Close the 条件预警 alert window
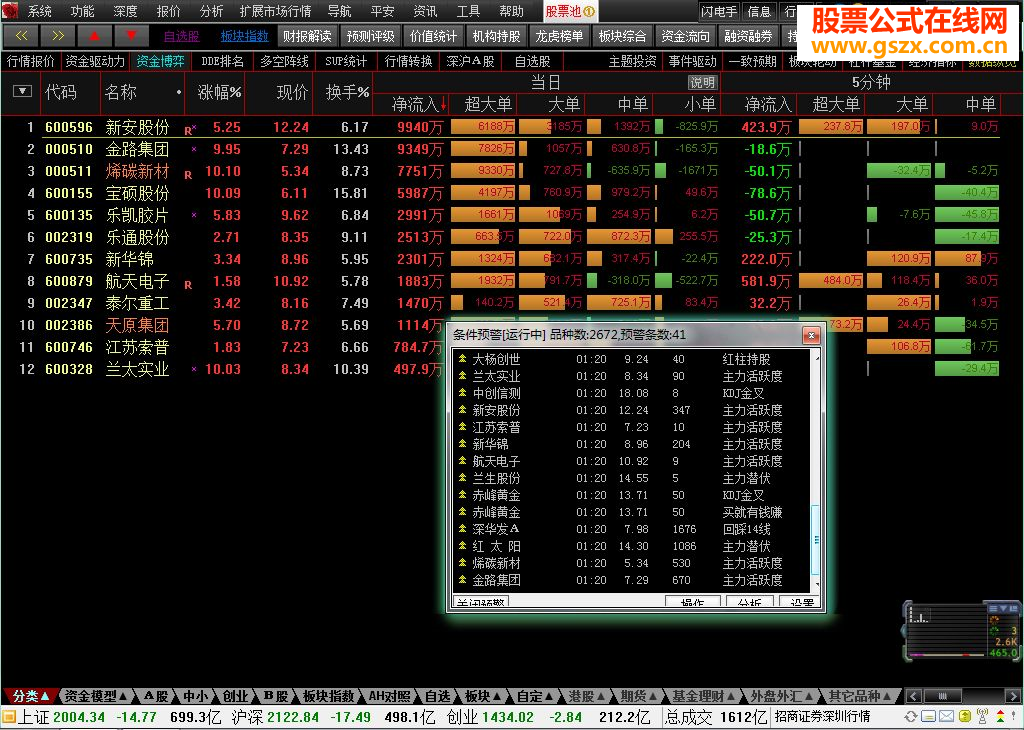Viewport: 1024px width, 730px height. (811, 335)
